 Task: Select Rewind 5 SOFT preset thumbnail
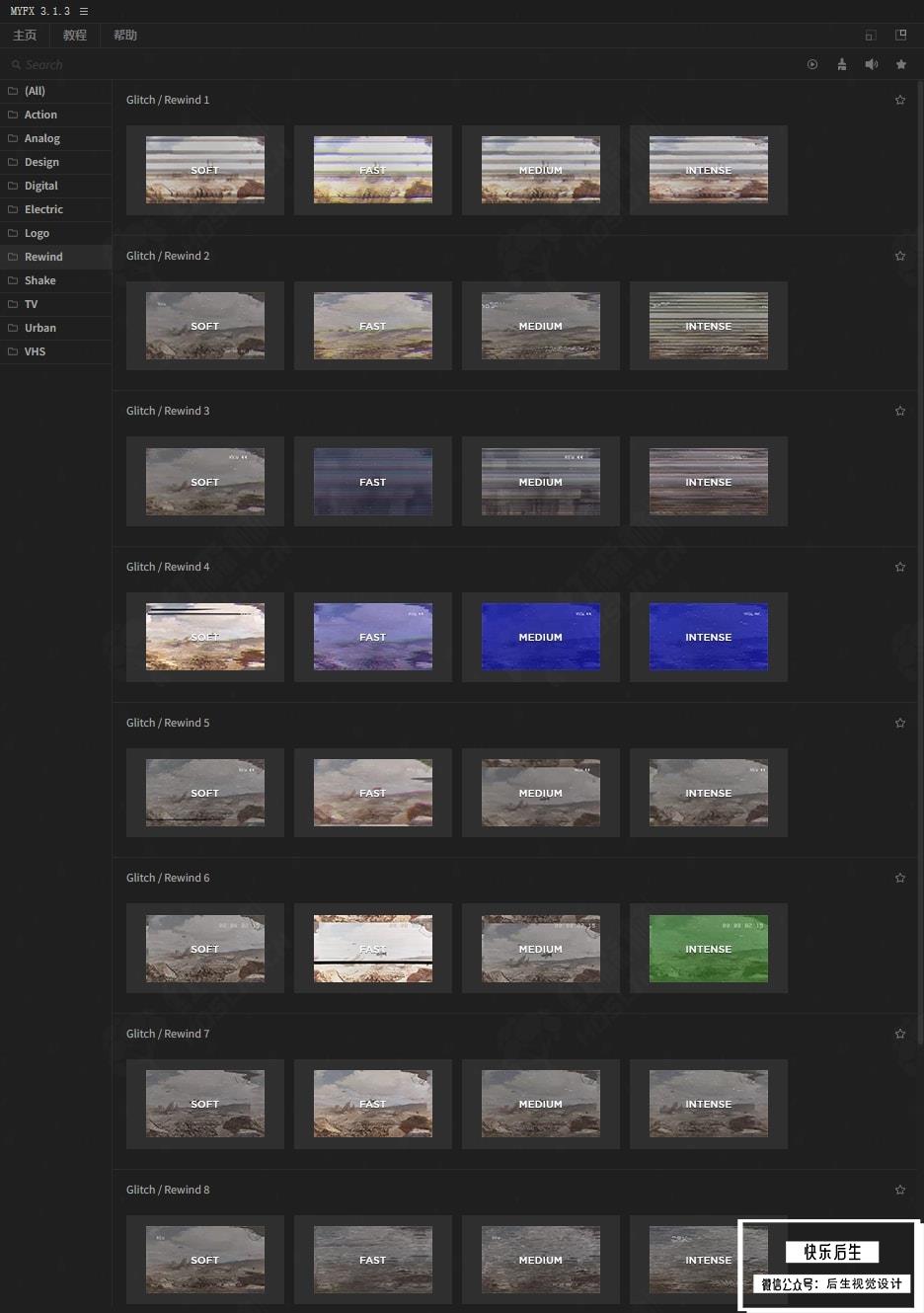click(x=205, y=793)
